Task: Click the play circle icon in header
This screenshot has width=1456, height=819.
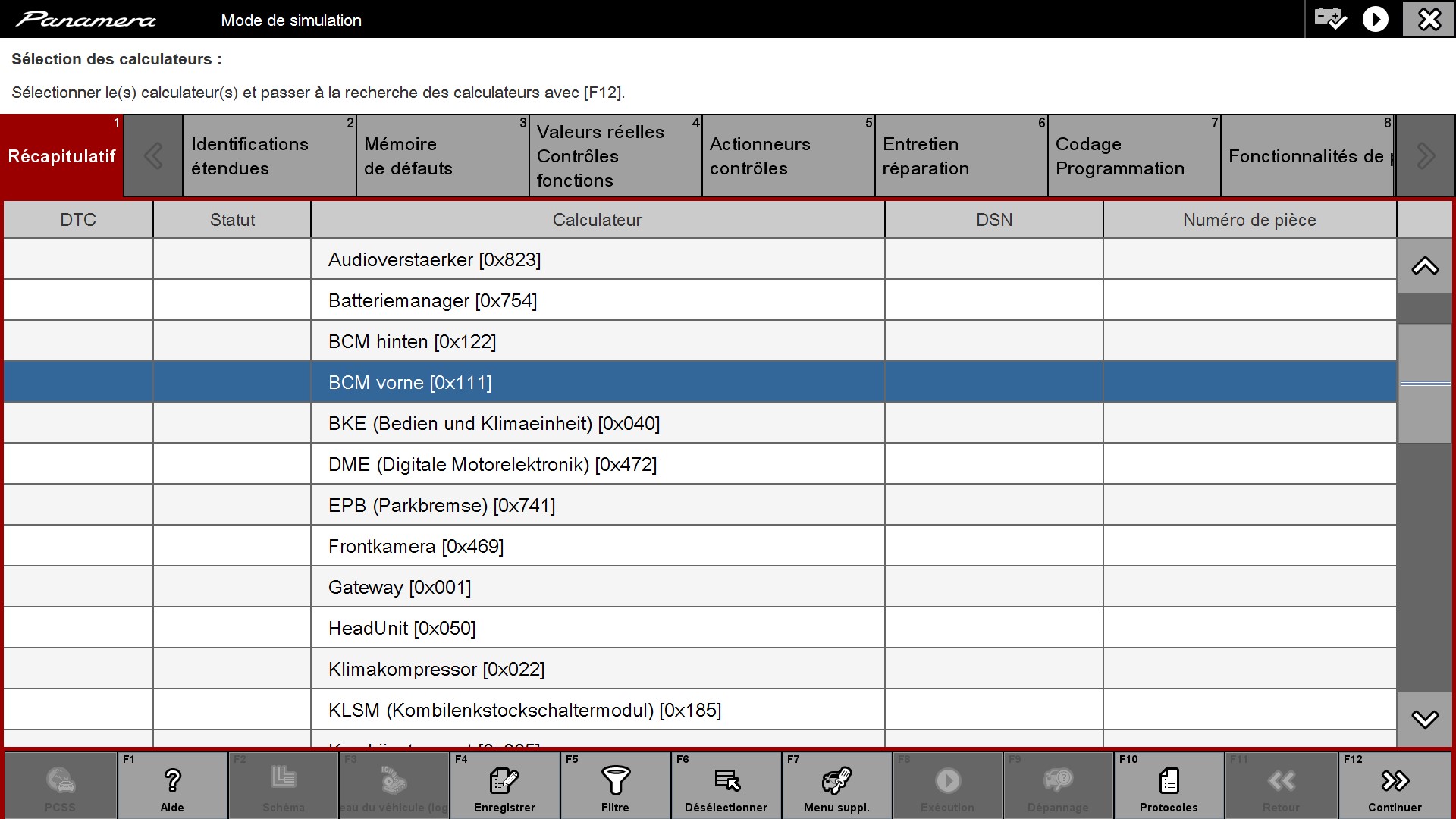Action: (x=1375, y=19)
